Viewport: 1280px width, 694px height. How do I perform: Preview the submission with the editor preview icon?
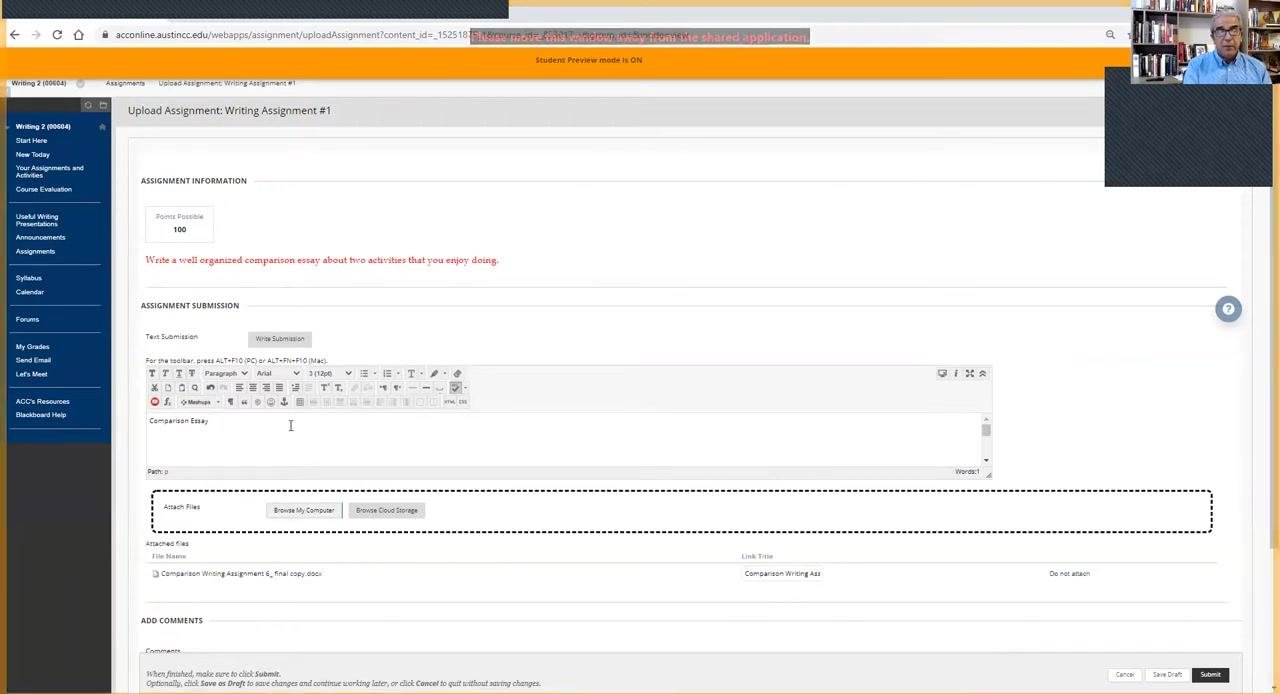click(x=942, y=373)
